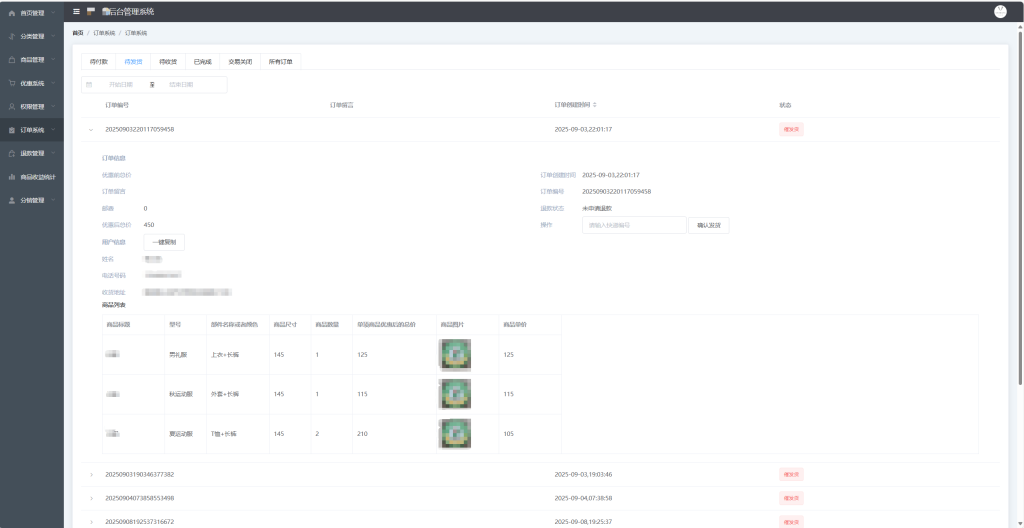Click the 商品管理 bag icon in sidebar
This screenshot has height=528, width=1024.
12,59
